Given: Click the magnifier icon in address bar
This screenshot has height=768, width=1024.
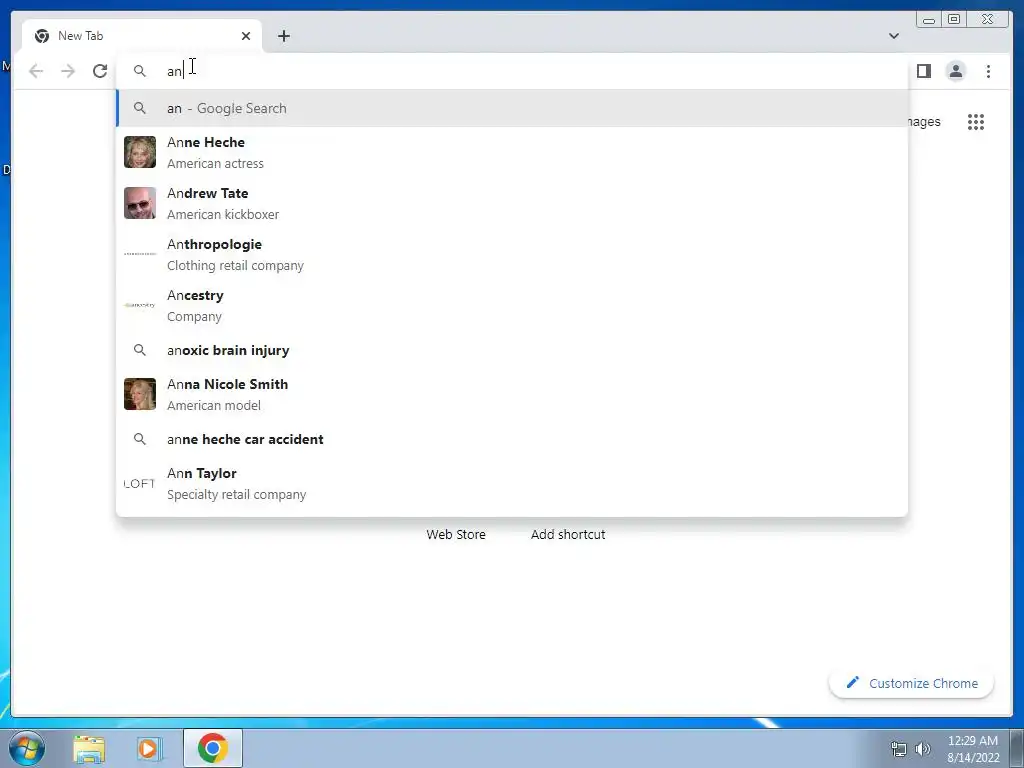Looking at the screenshot, I should click(x=140, y=71).
